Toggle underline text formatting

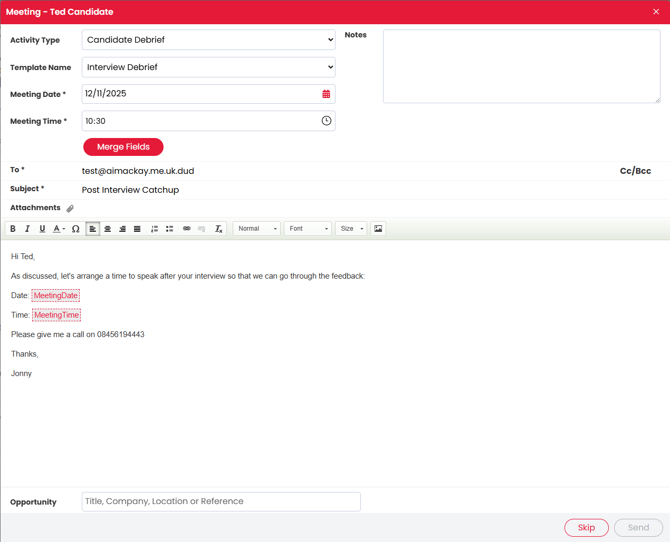pyautogui.click(x=42, y=229)
